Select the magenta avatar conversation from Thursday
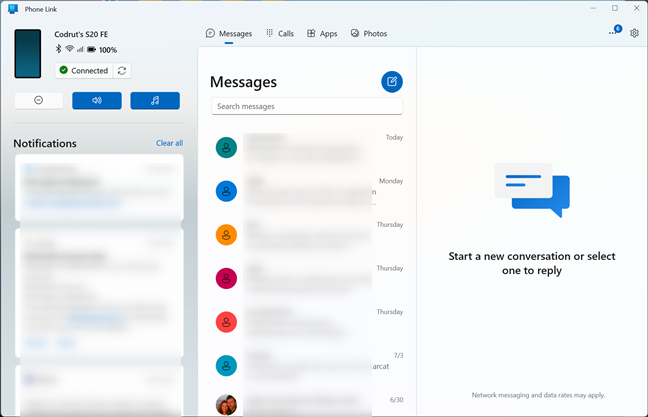The height and width of the screenshot is (417, 648). click(x=309, y=279)
